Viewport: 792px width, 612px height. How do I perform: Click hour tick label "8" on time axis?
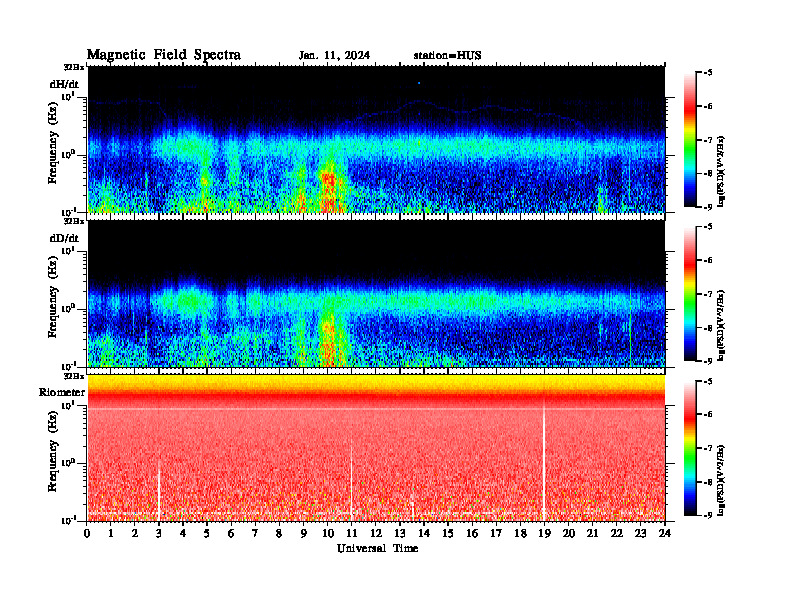pos(279,533)
